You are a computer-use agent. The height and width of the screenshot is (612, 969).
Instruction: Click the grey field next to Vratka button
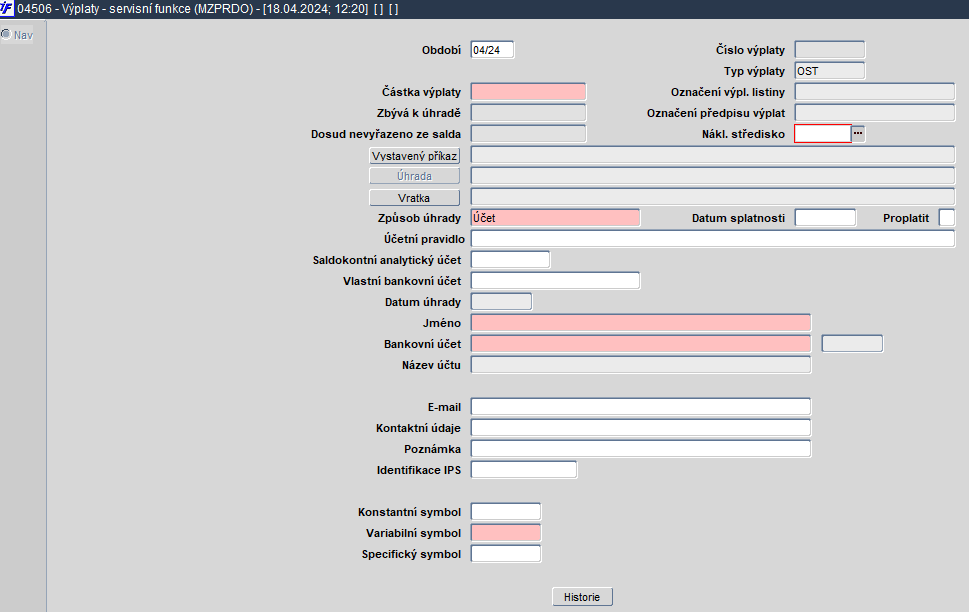[x=713, y=197]
